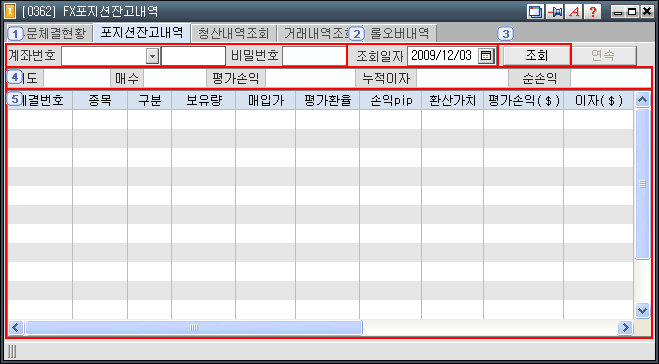Click the 매도 summary value field
659x364 pixels.
77,78
